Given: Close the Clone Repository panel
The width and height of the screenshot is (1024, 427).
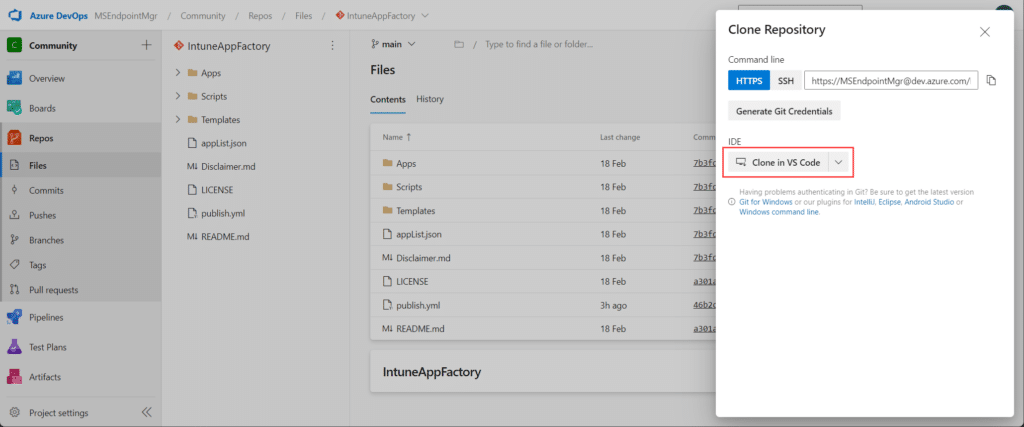Looking at the screenshot, I should pos(985,31).
